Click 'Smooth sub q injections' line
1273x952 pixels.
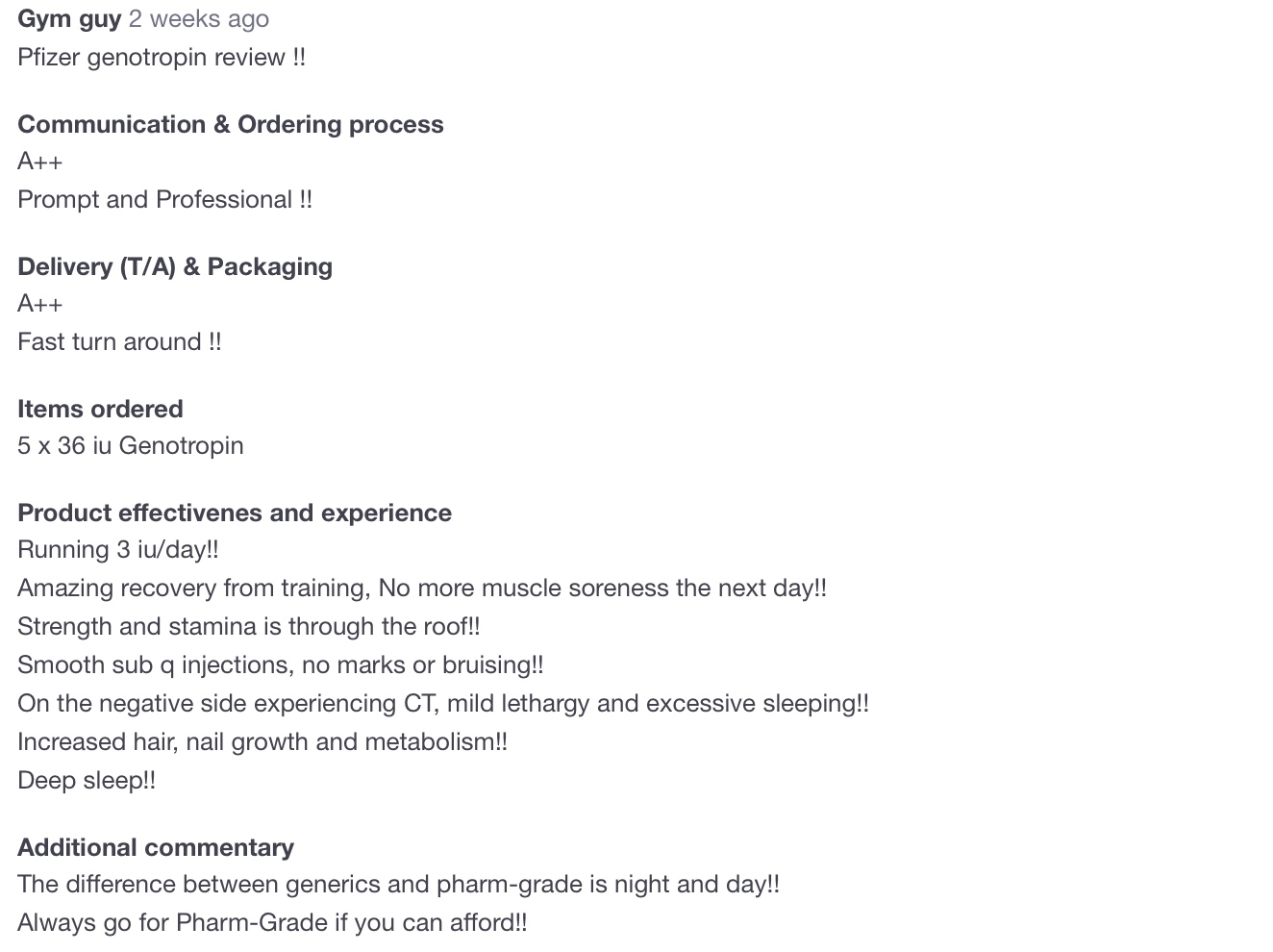(281, 665)
